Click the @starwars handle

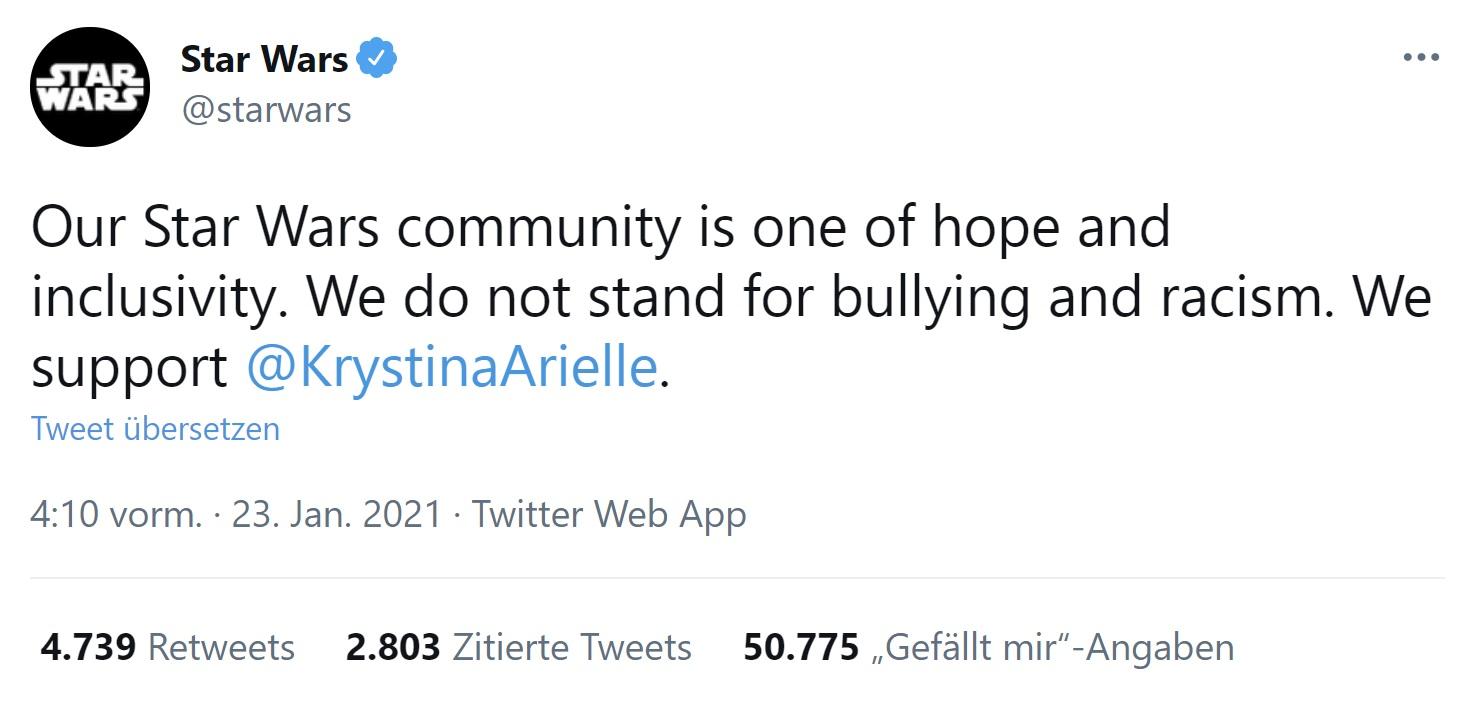point(266,109)
